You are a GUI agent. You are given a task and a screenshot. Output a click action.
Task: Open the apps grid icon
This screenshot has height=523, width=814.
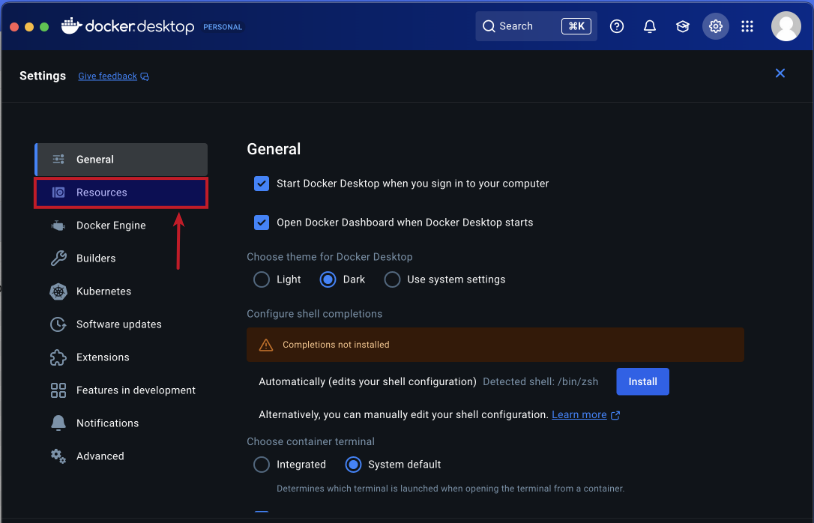point(747,26)
